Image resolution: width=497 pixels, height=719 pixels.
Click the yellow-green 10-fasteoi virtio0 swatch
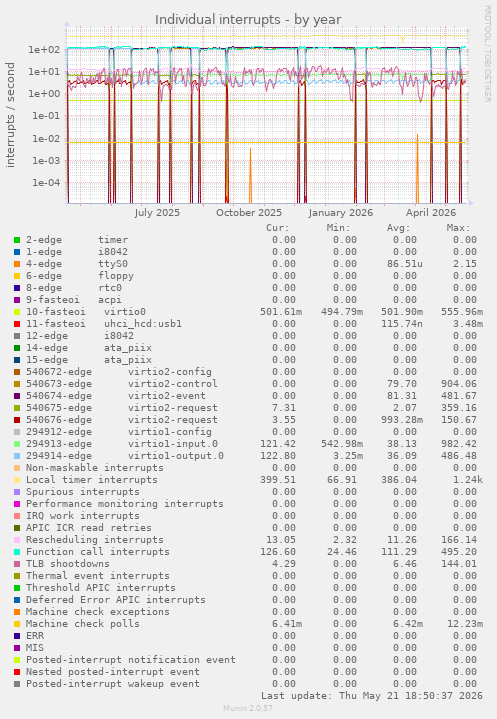(17, 312)
